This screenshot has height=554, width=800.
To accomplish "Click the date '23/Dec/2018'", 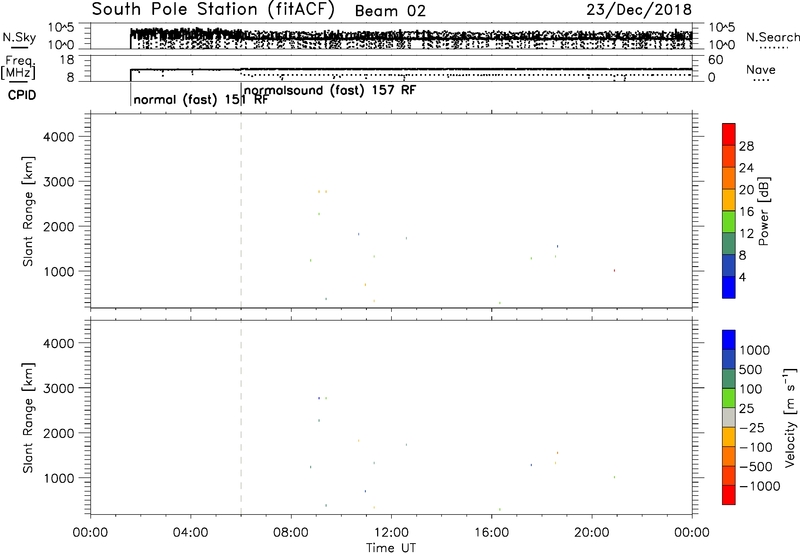I will pyautogui.click(x=639, y=10).
